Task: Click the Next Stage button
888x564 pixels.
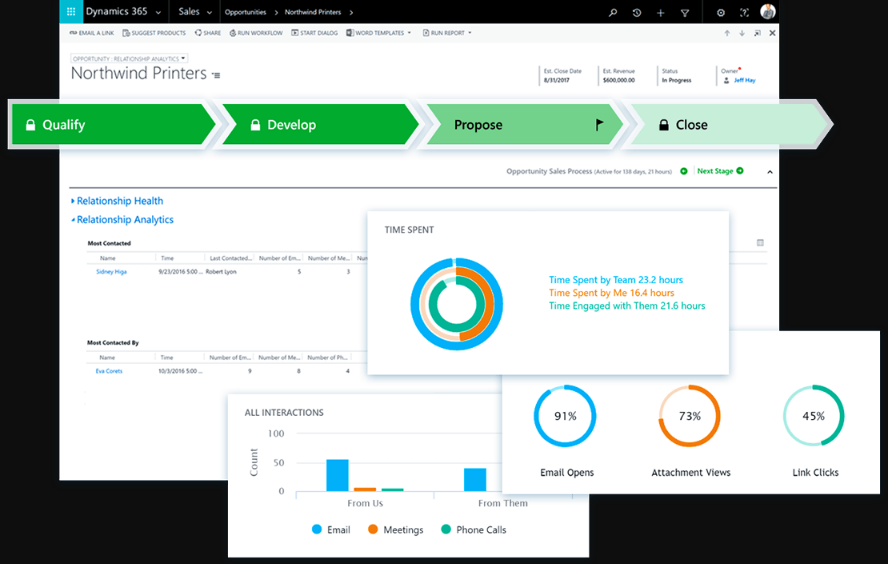Action: [720, 171]
